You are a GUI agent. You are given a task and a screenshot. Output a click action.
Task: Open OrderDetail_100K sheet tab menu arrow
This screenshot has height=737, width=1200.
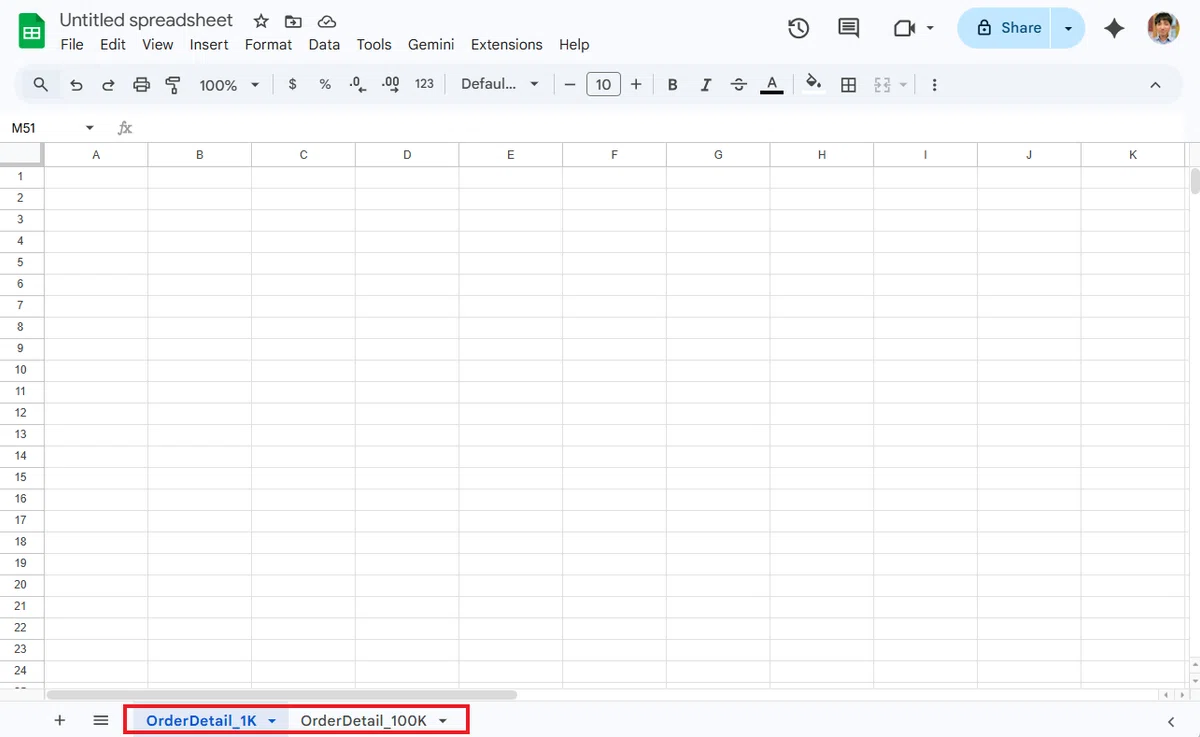[x=442, y=721]
